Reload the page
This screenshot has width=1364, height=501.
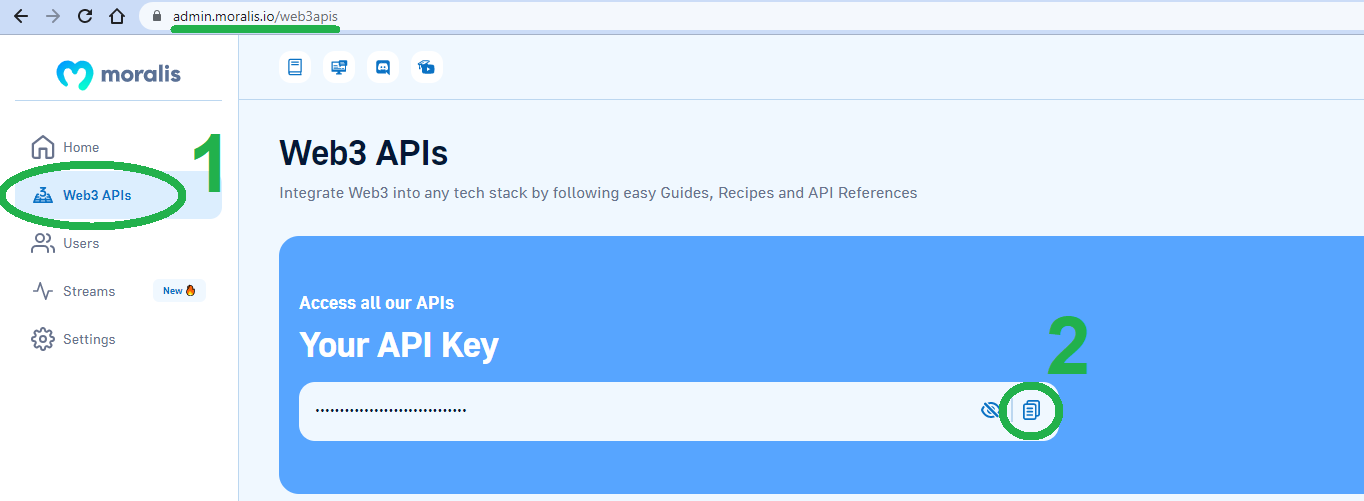click(x=85, y=16)
